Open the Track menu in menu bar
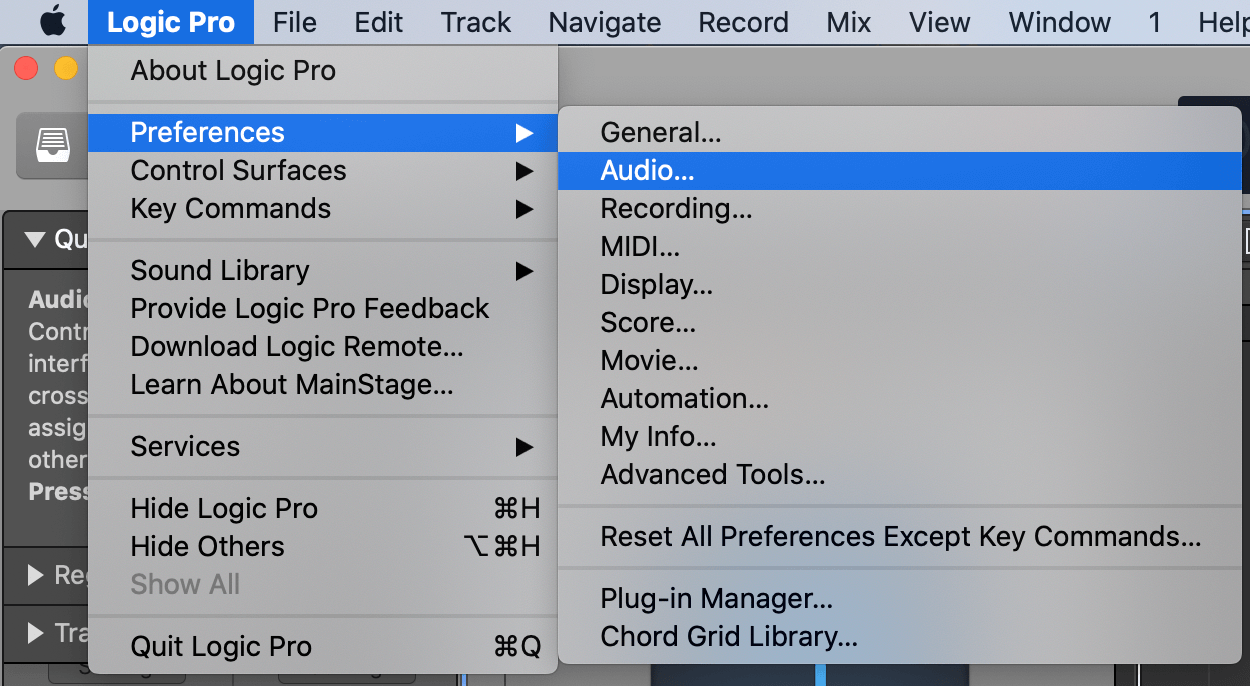 pos(476,22)
